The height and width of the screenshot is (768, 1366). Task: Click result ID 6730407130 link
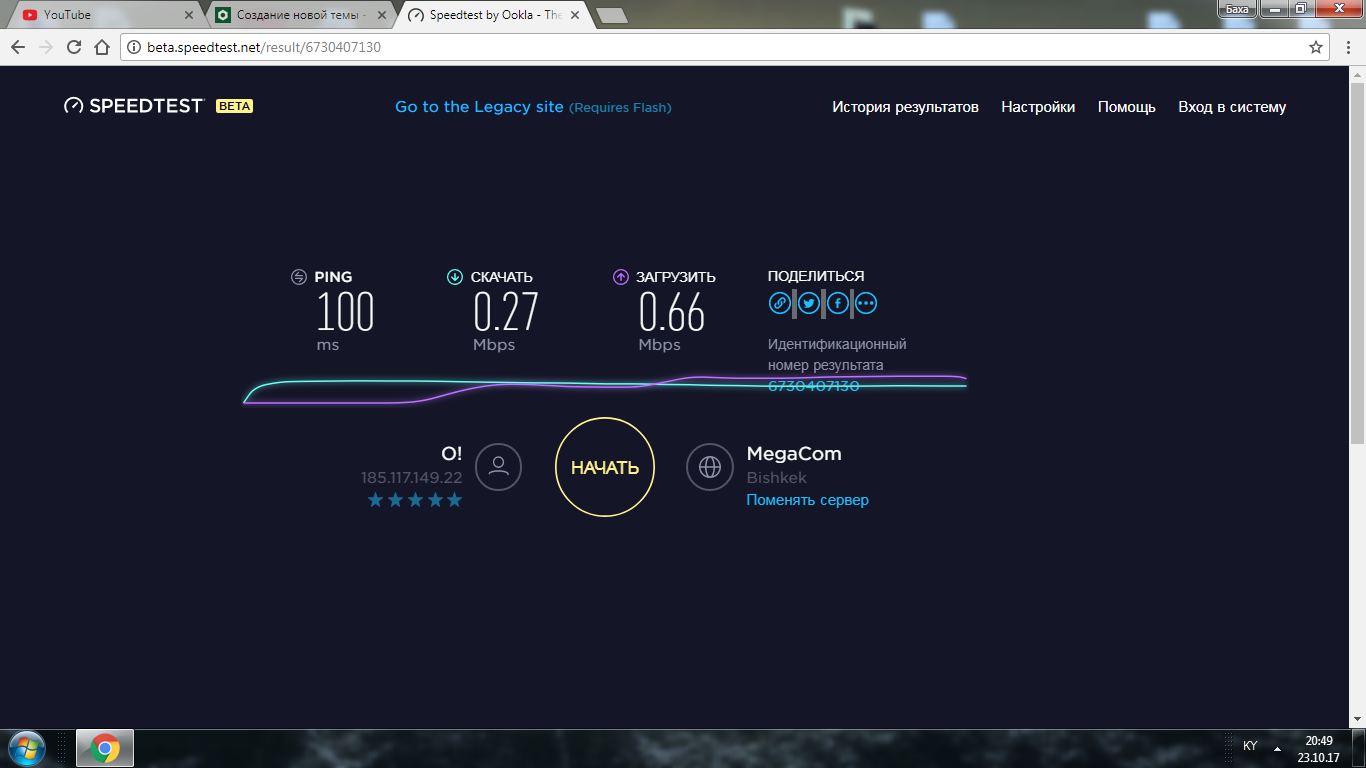pyautogui.click(x=813, y=386)
